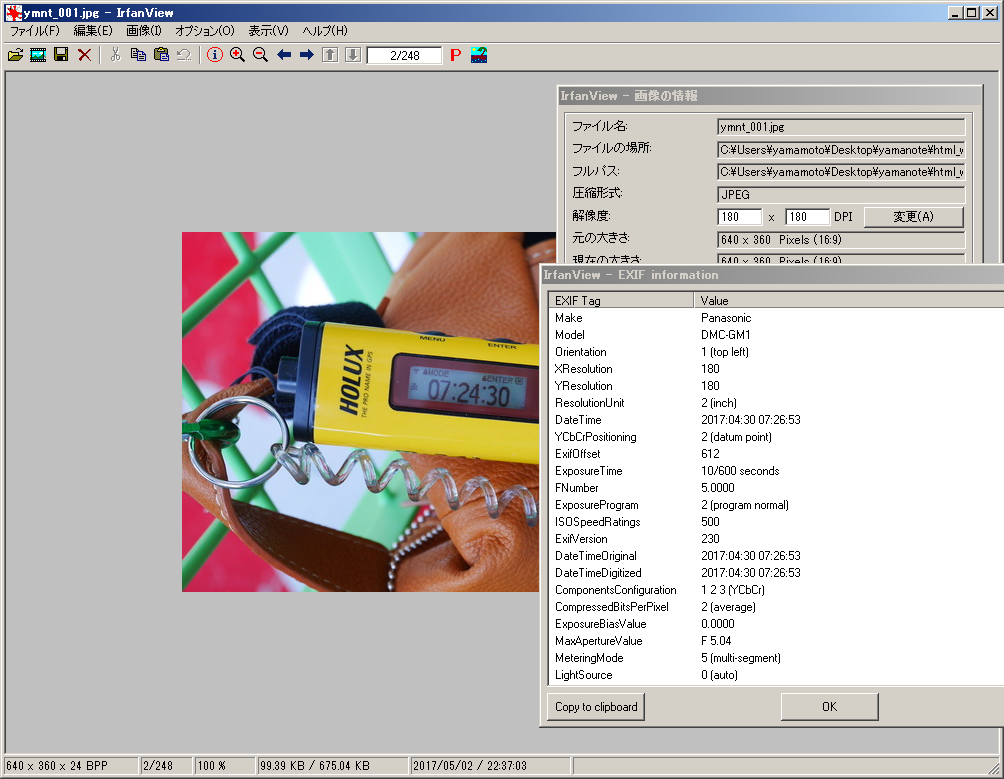Select the ExposureProgram row label

(x=597, y=505)
